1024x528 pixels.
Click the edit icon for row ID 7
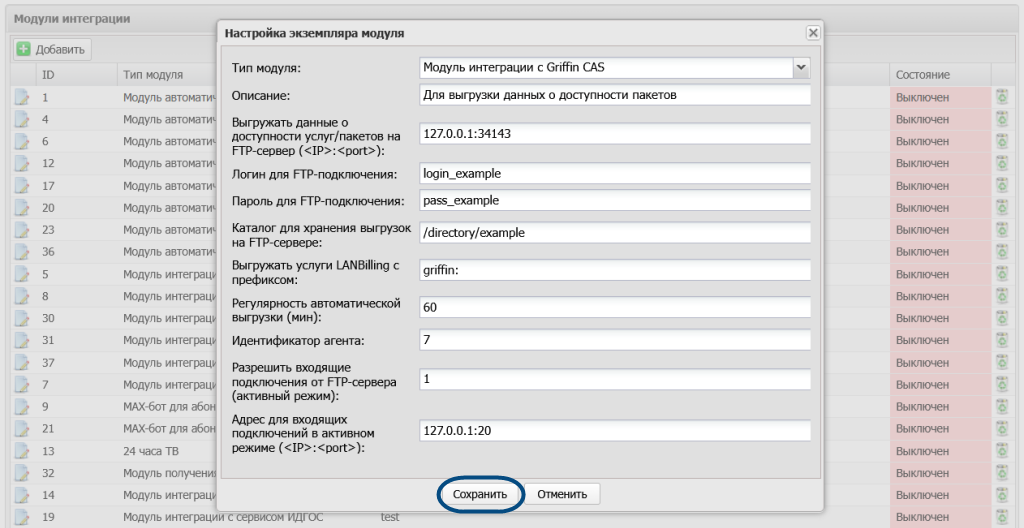[22, 384]
